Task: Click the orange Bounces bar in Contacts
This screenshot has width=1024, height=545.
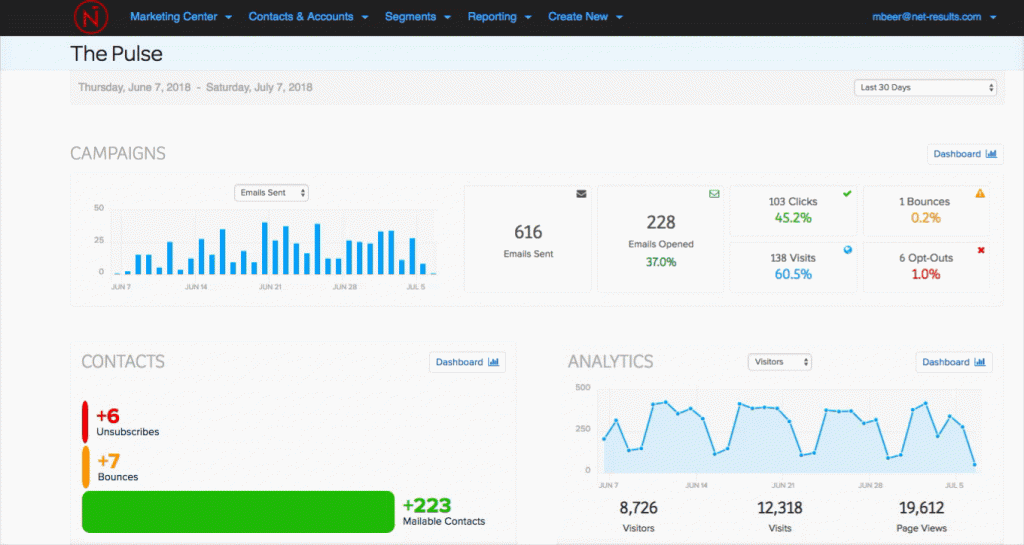Action: (x=86, y=467)
